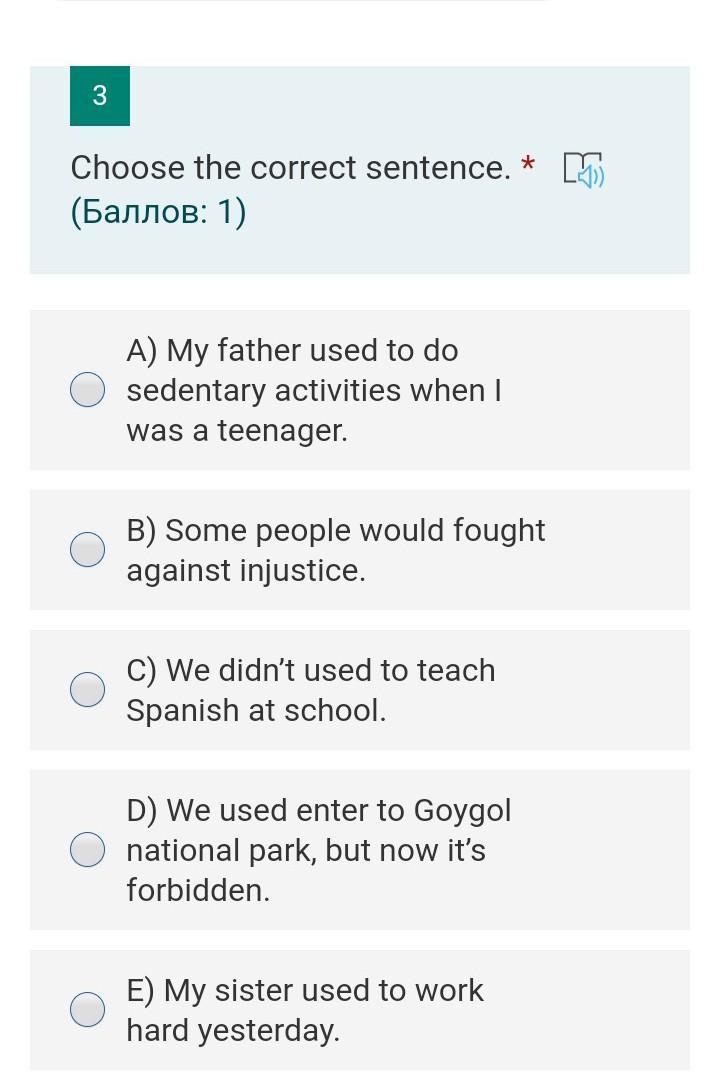Click 'hard yesterday.' line in option E
Viewport: 720px width, 1087px height.
[233, 1031]
